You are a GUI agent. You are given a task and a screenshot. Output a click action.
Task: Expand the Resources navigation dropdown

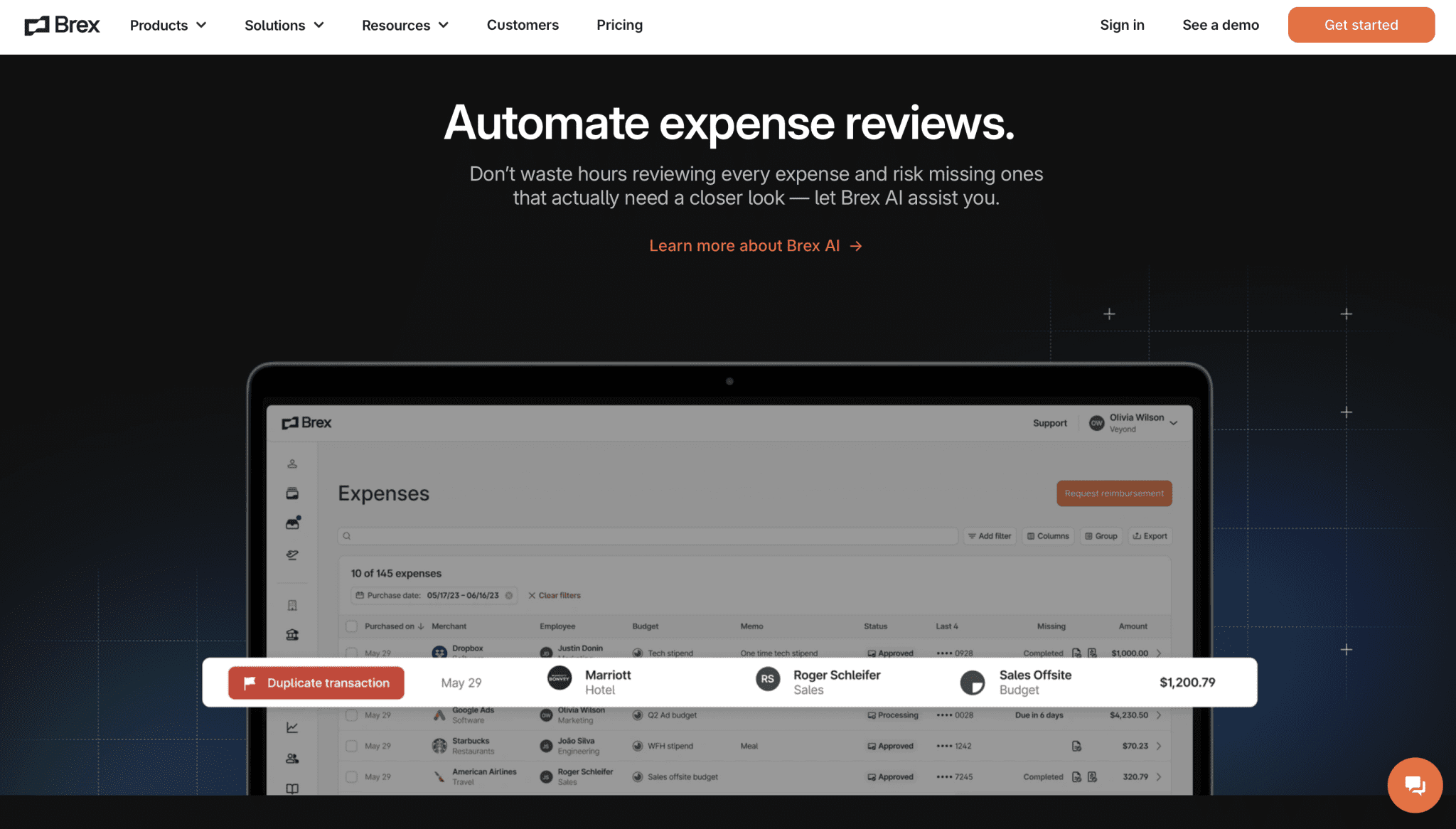405,25
